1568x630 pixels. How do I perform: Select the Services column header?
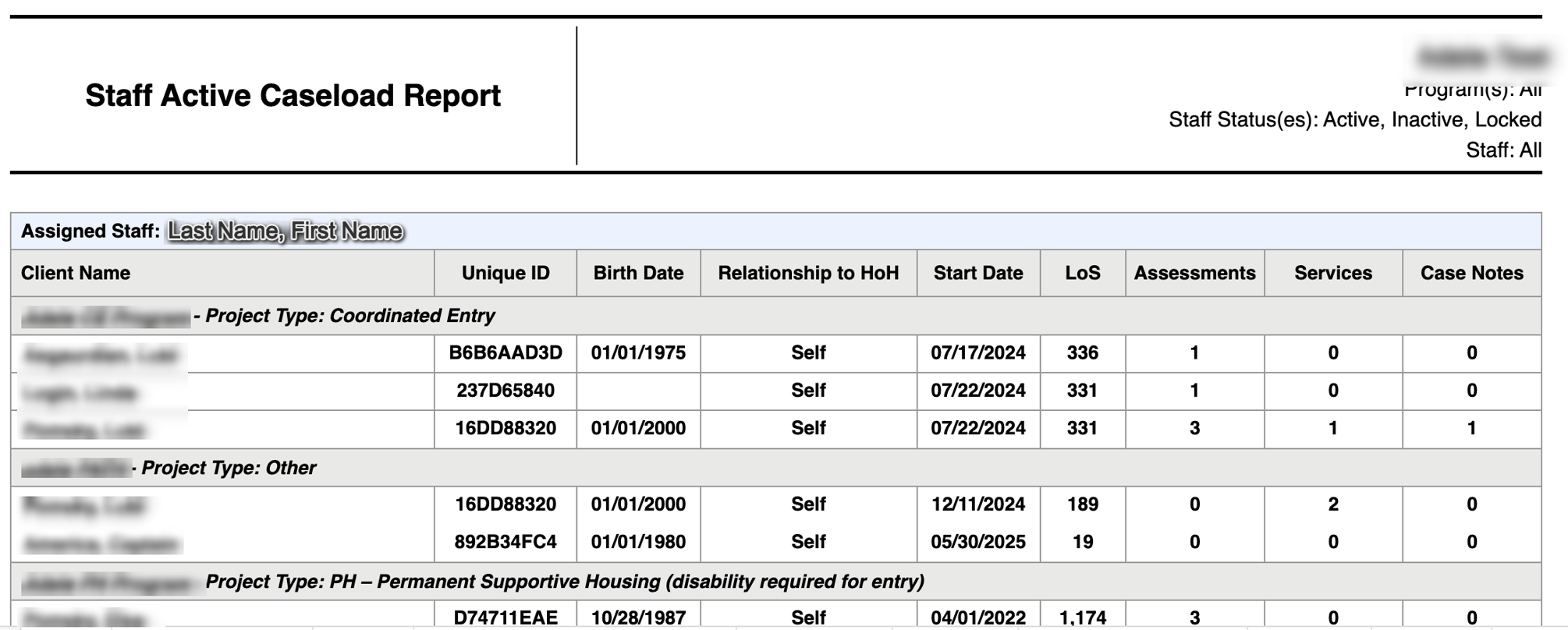pyautogui.click(x=1333, y=273)
